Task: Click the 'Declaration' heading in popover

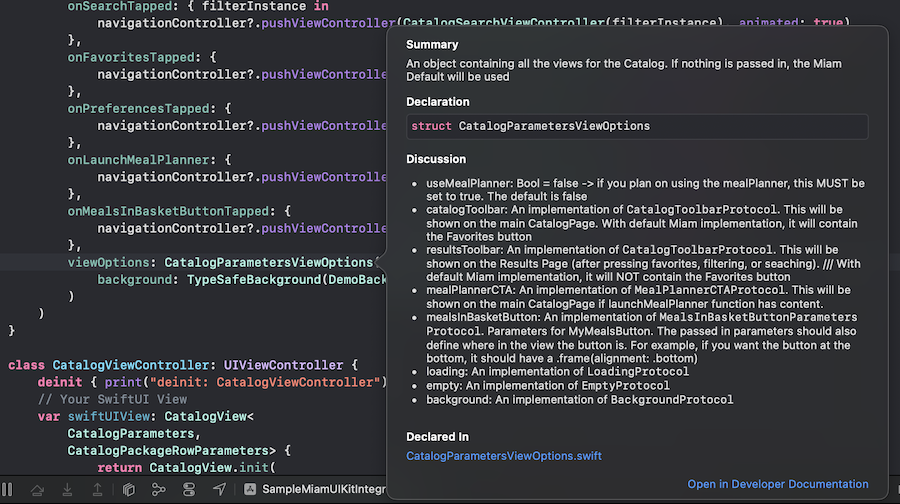Action: 437,102
